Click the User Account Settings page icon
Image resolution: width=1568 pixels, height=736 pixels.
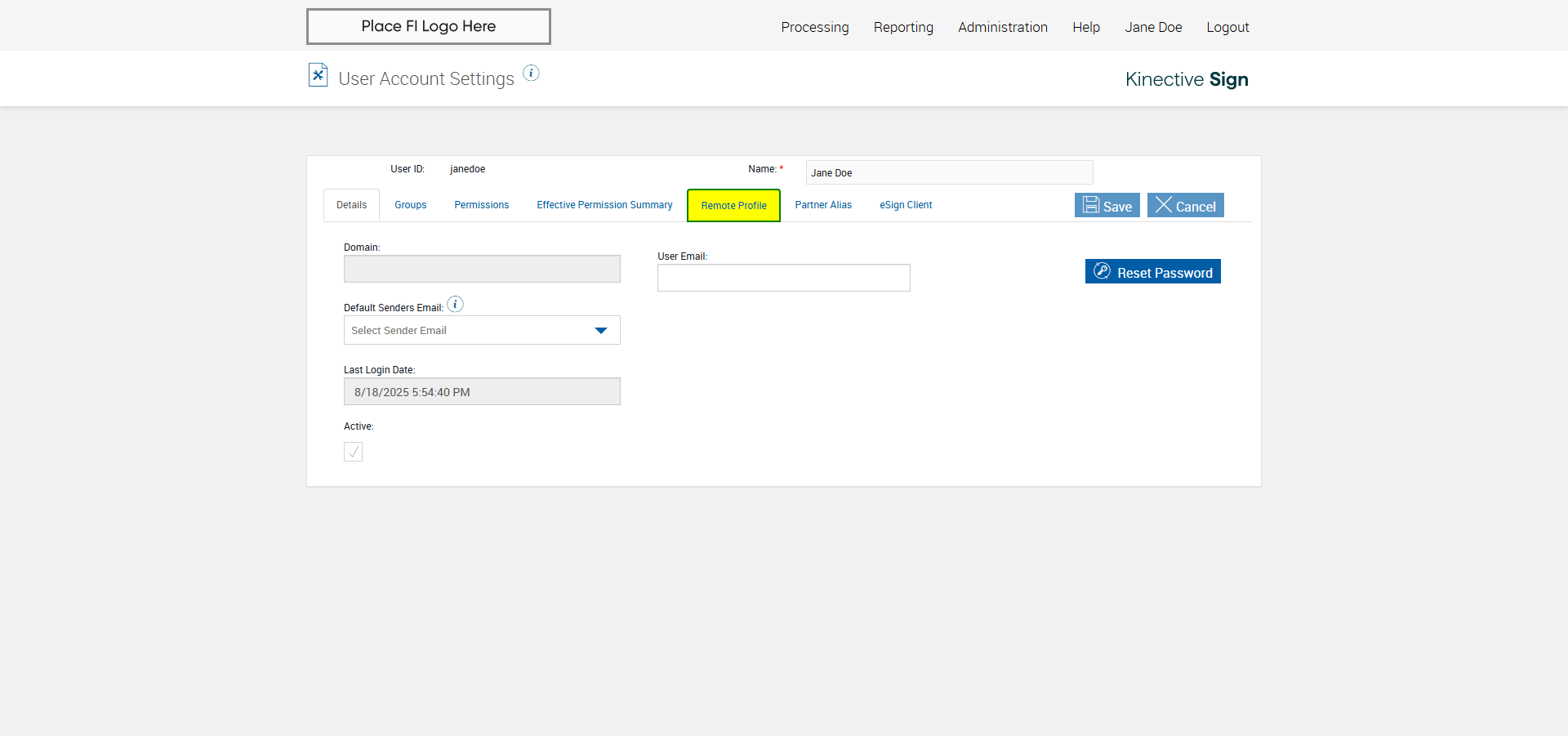[x=318, y=76]
